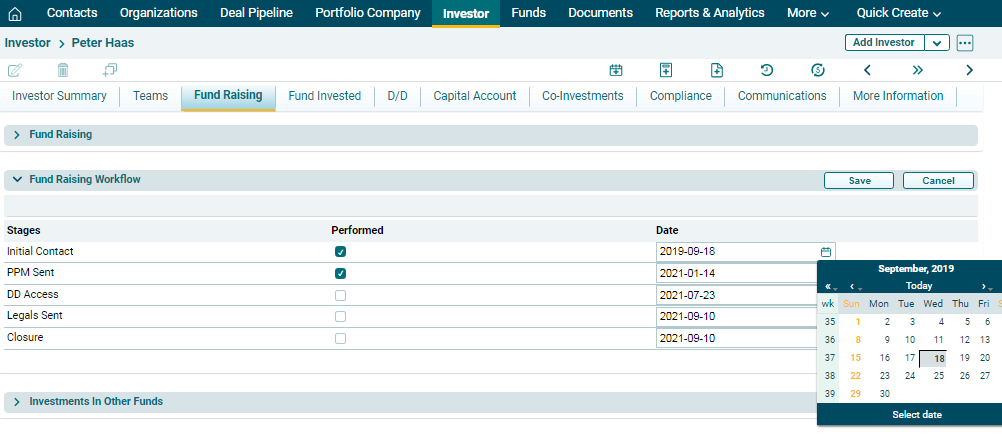Go to previous record arrow
1002x437 pixels.
pos(867,70)
